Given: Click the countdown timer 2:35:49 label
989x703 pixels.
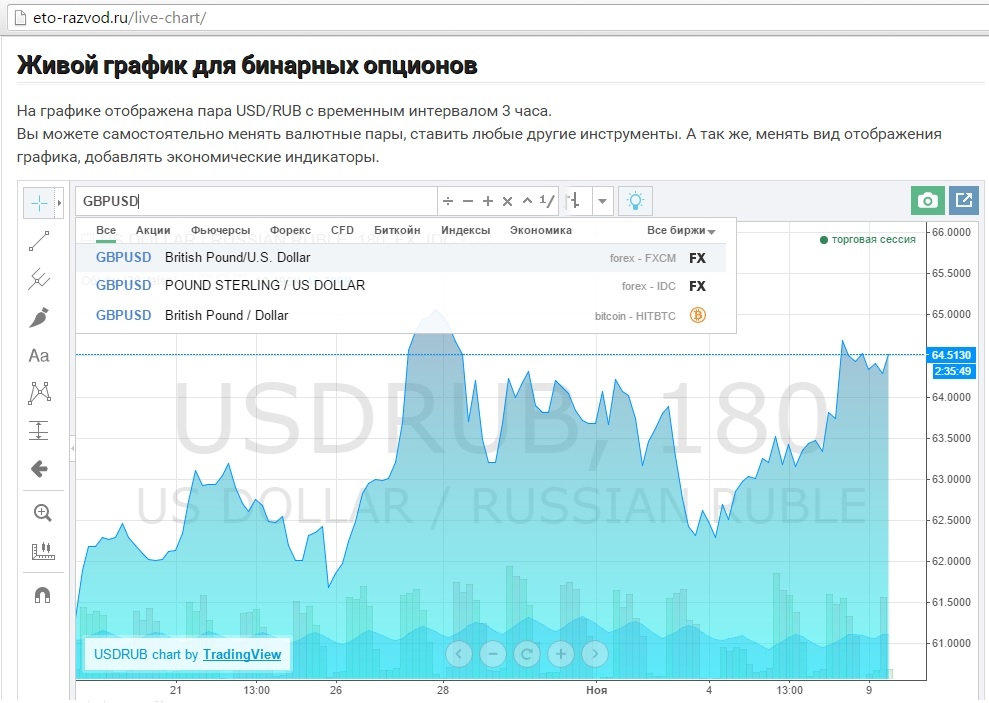Looking at the screenshot, I should 953,371.
